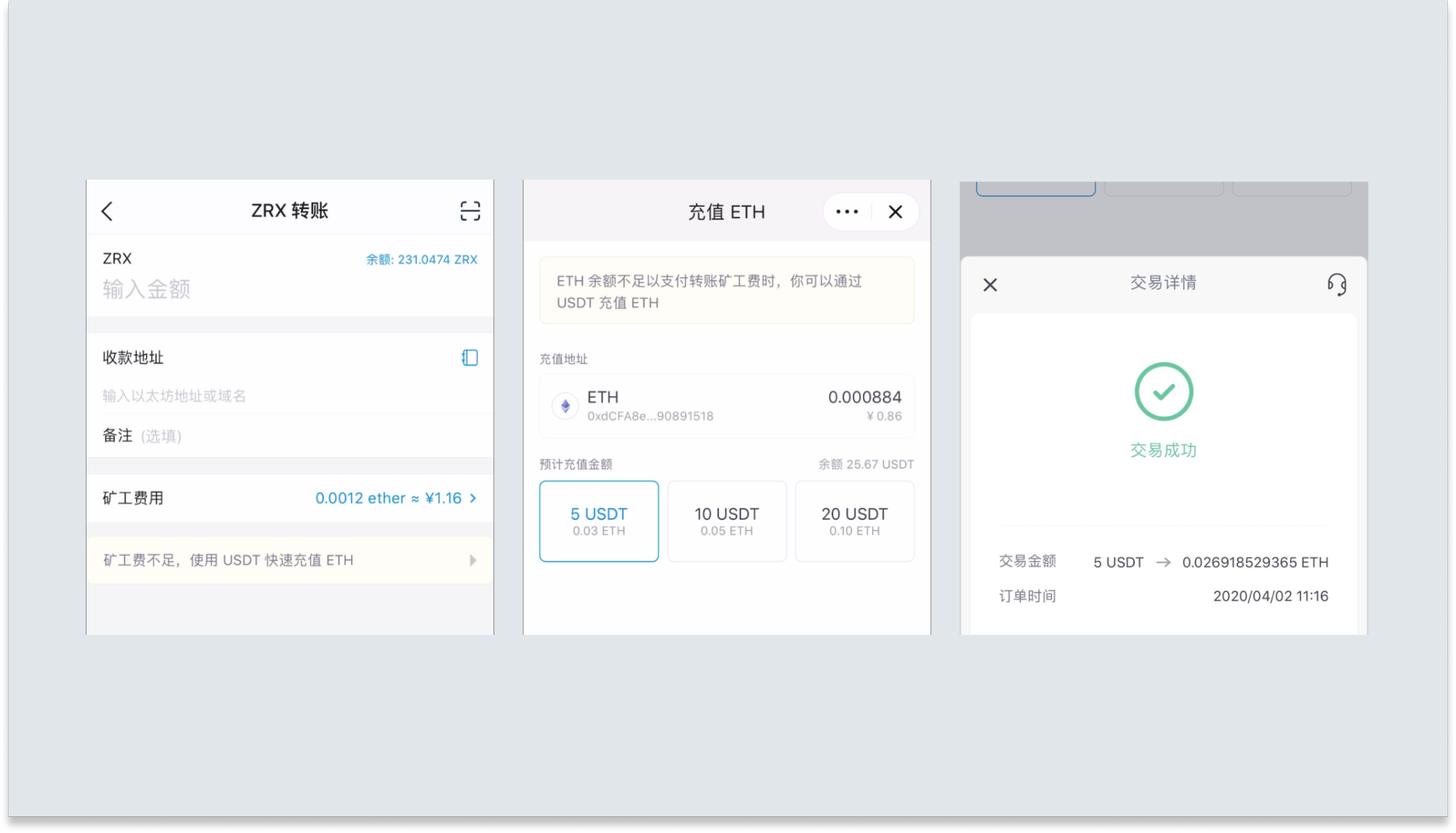Click the 备注 memo field

click(x=290, y=435)
